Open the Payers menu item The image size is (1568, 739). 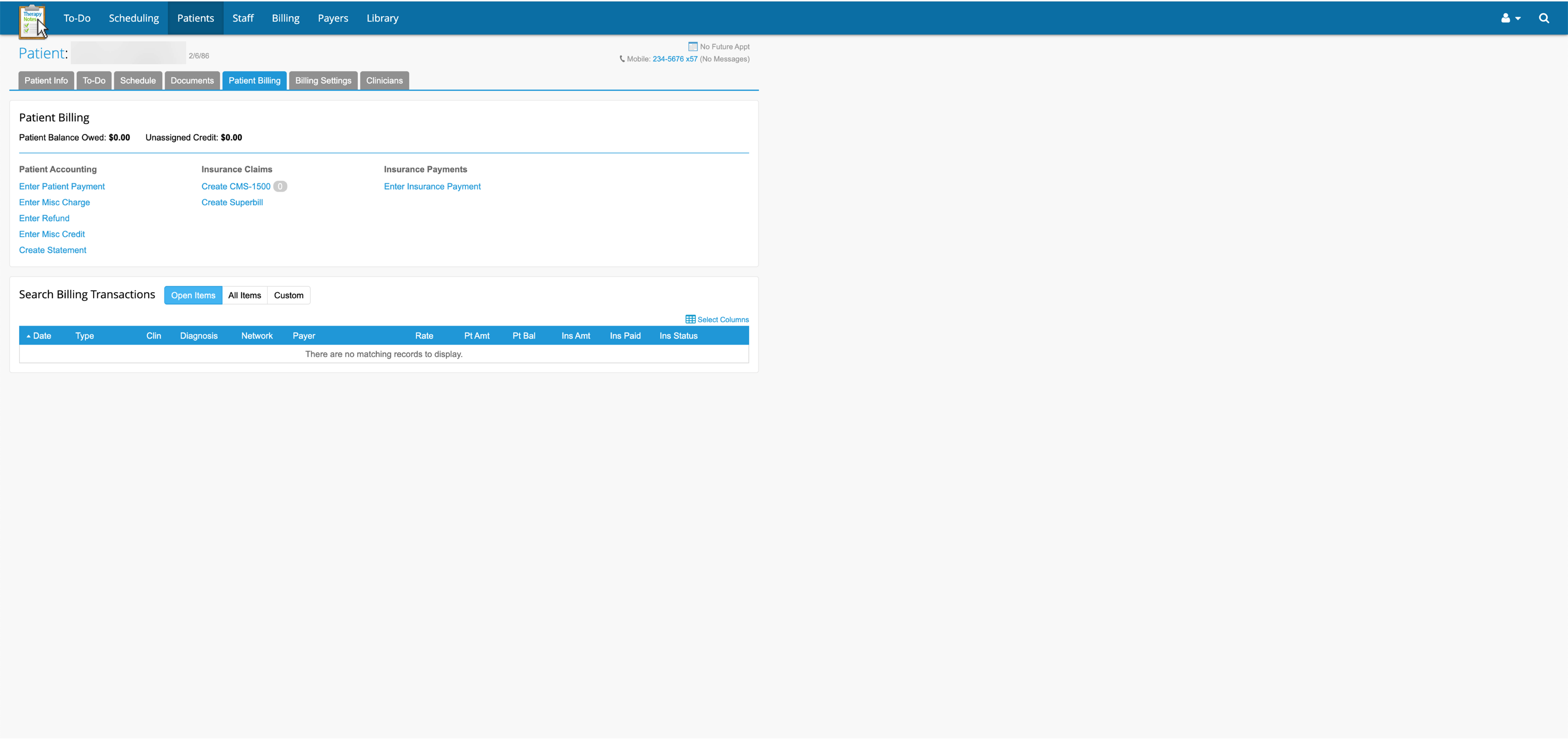click(x=332, y=19)
